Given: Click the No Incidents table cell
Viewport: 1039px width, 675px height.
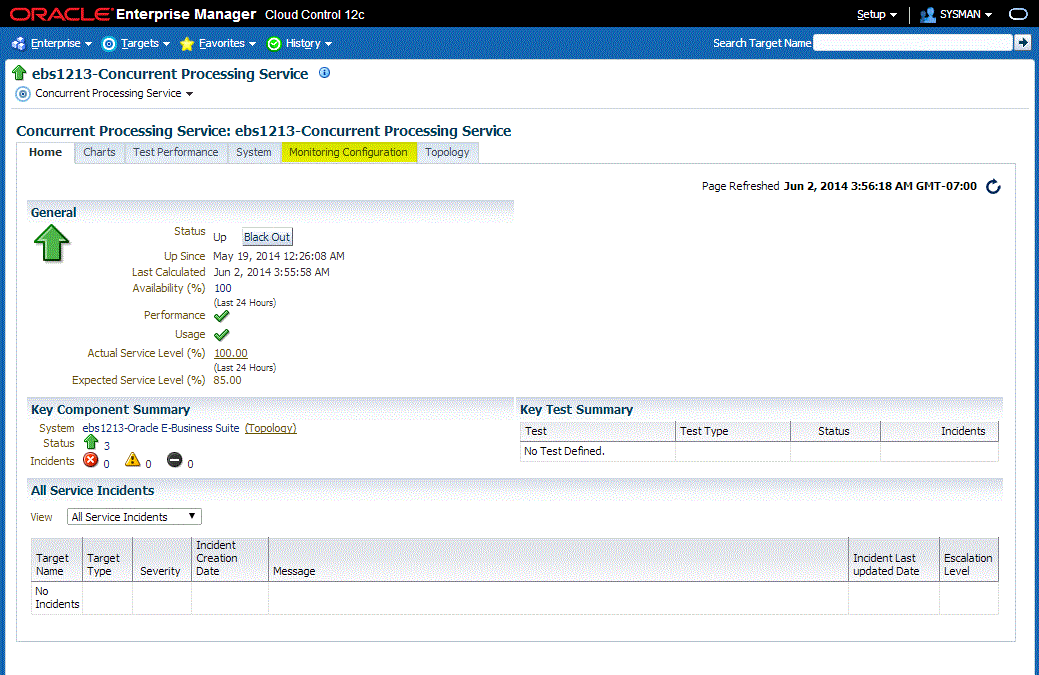Looking at the screenshot, I should point(57,598).
